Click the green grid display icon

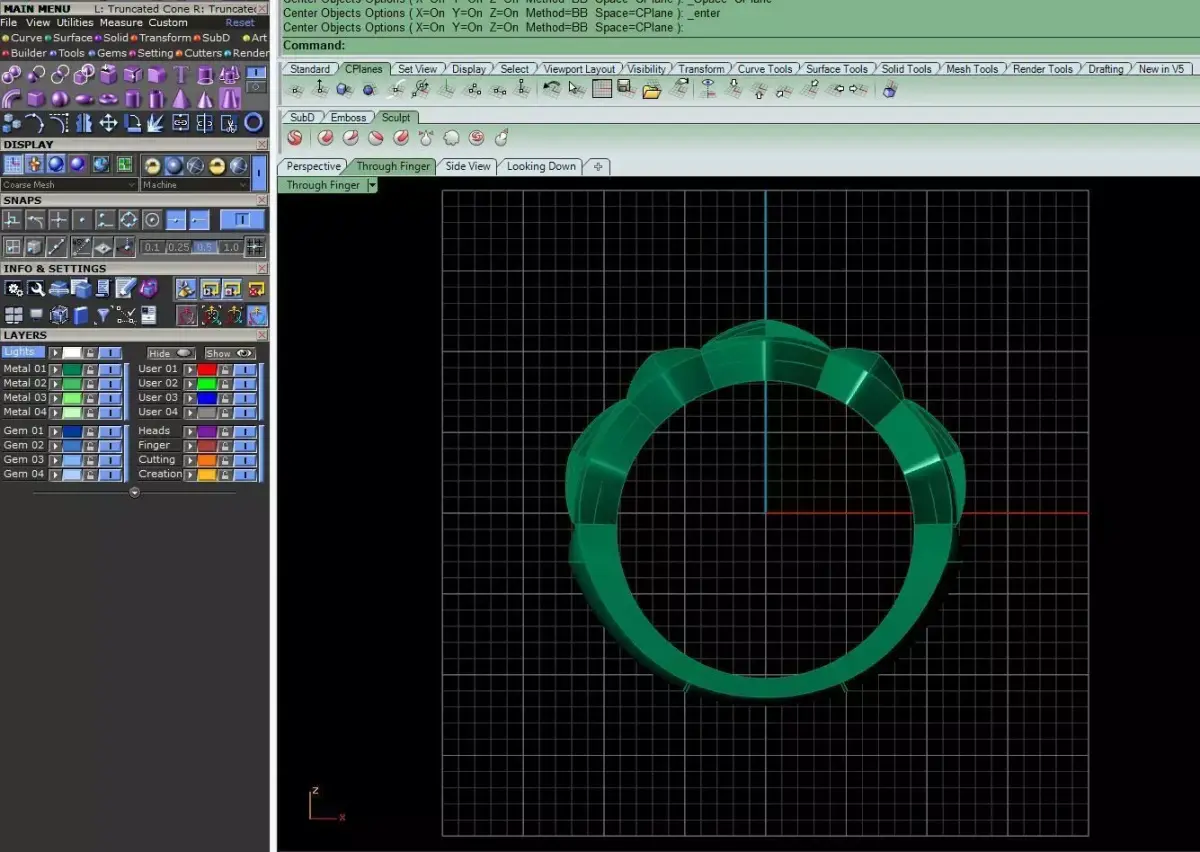pyautogui.click(x=124, y=165)
